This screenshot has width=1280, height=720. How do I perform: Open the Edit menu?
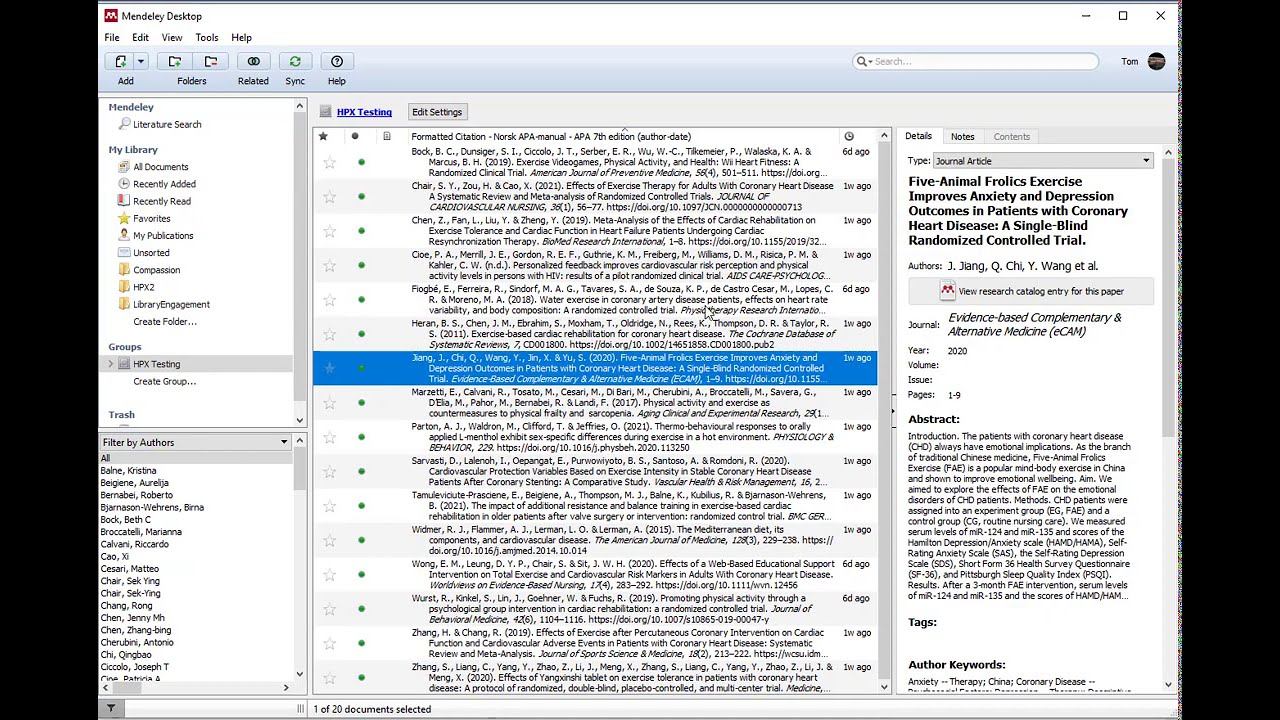pyautogui.click(x=140, y=38)
